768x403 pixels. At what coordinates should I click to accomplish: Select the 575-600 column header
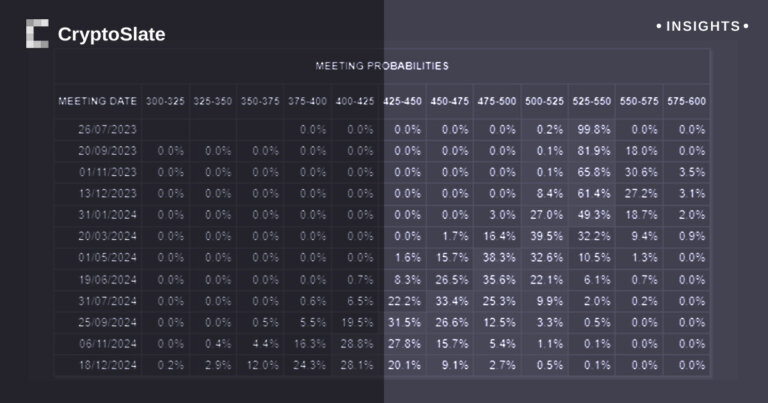(x=687, y=101)
